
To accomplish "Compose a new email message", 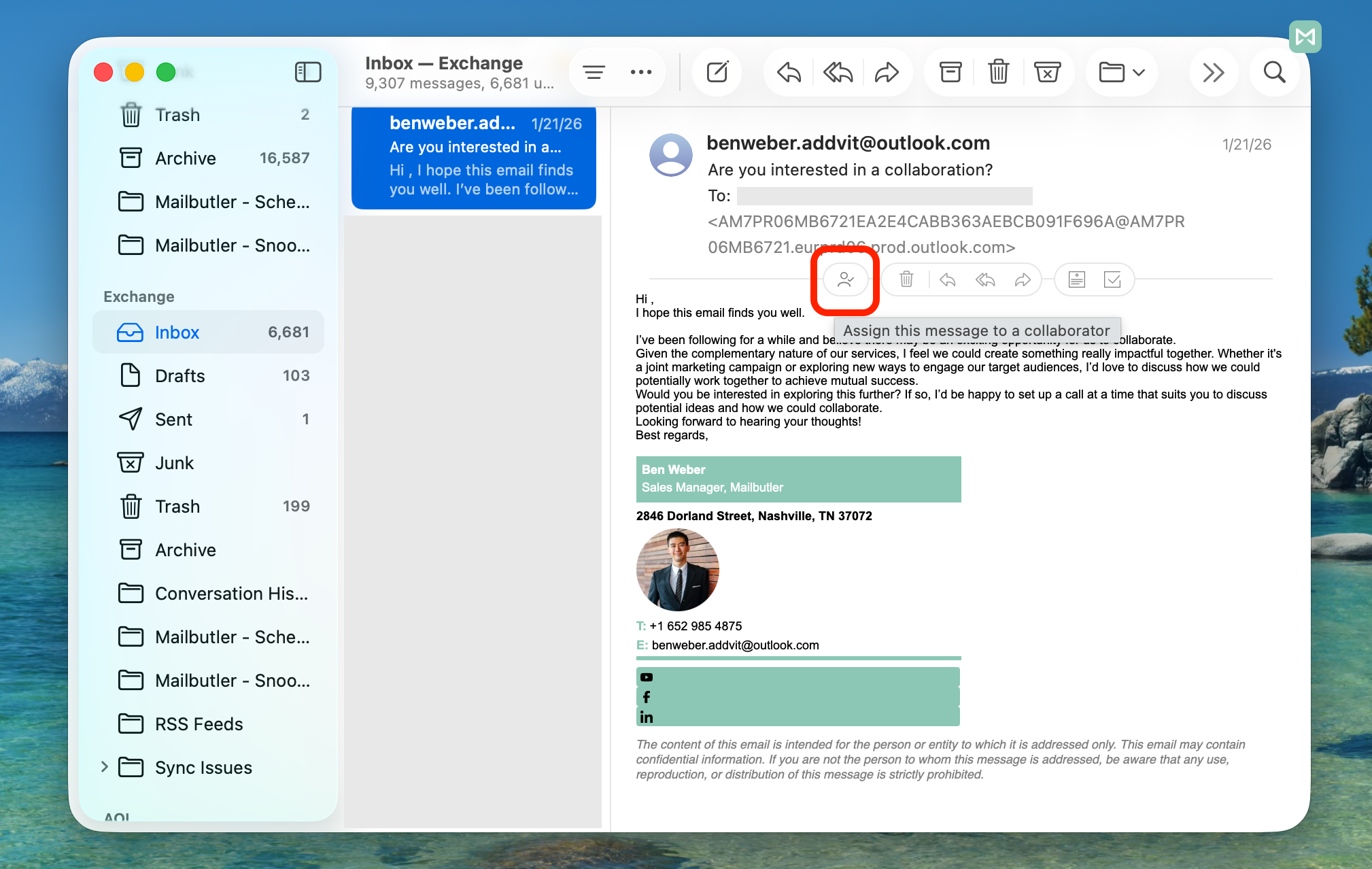I will pyautogui.click(x=717, y=72).
